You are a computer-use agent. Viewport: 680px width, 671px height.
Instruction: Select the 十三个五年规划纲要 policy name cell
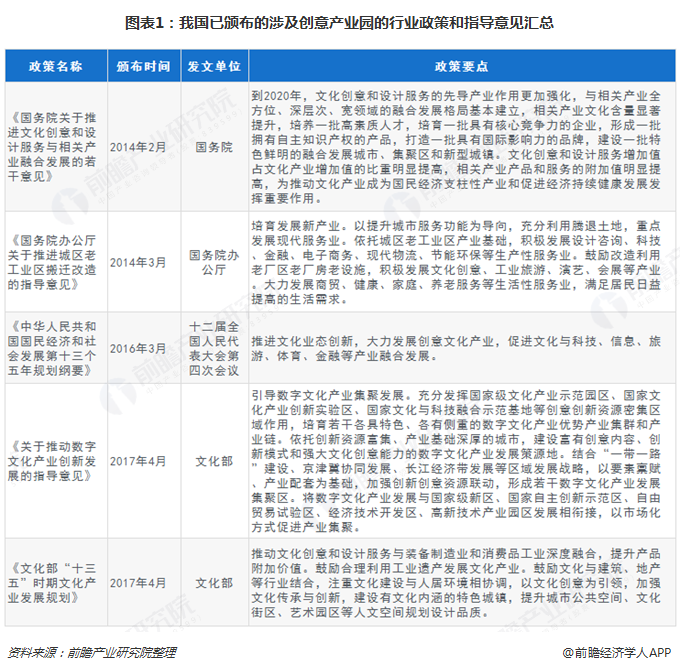point(55,347)
